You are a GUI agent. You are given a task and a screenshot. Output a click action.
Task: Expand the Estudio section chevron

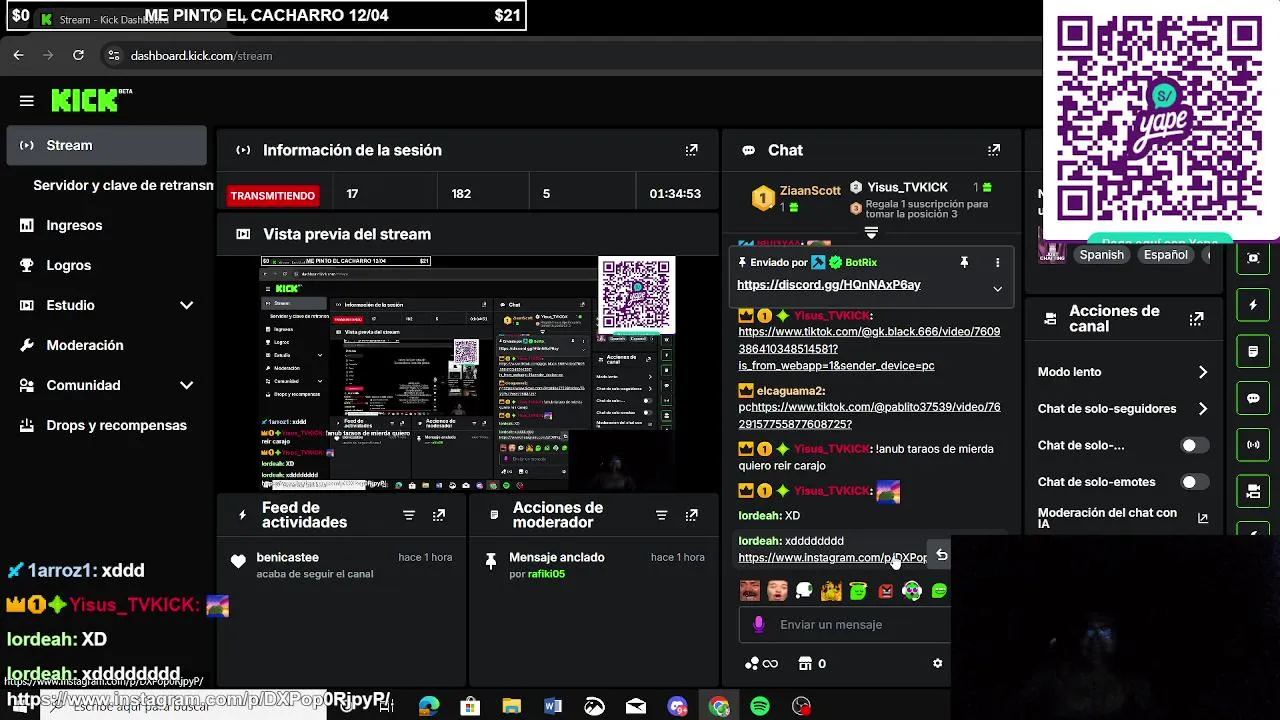point(186,305)
